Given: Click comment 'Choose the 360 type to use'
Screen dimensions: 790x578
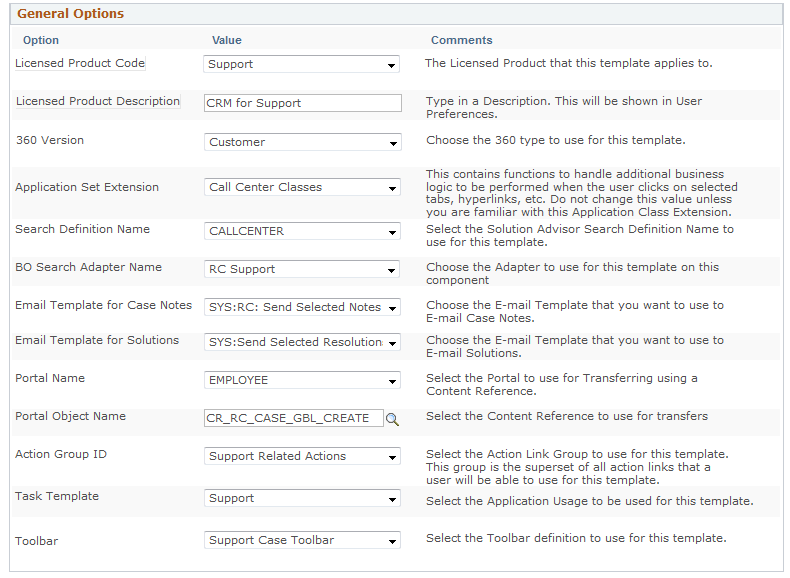Looking at the screenshot, I should click(x=556, y=140).
